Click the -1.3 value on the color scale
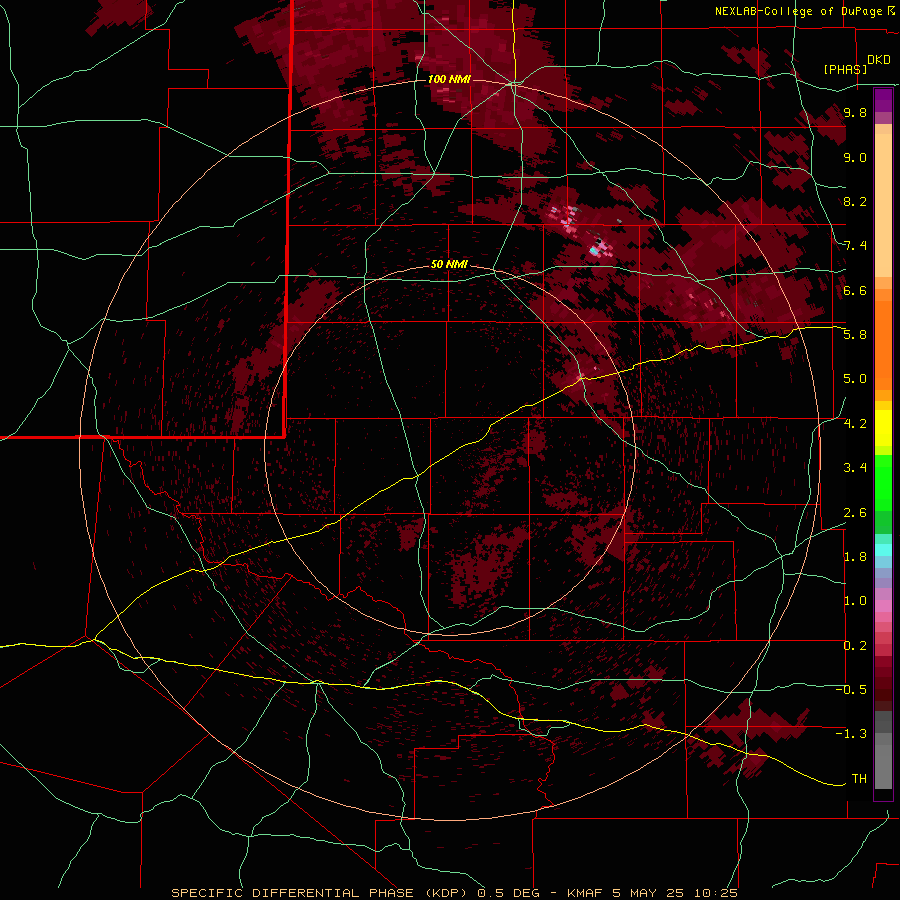The width and height of the screenshot is (900, 900). pos(851,734)
